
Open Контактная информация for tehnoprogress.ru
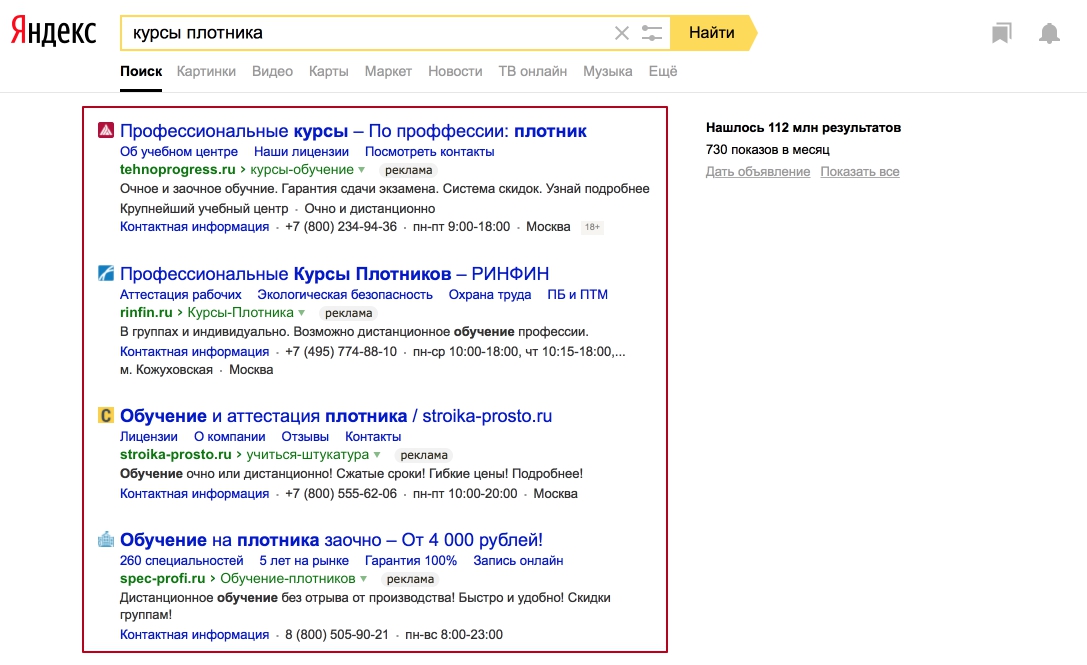[194, 226]
